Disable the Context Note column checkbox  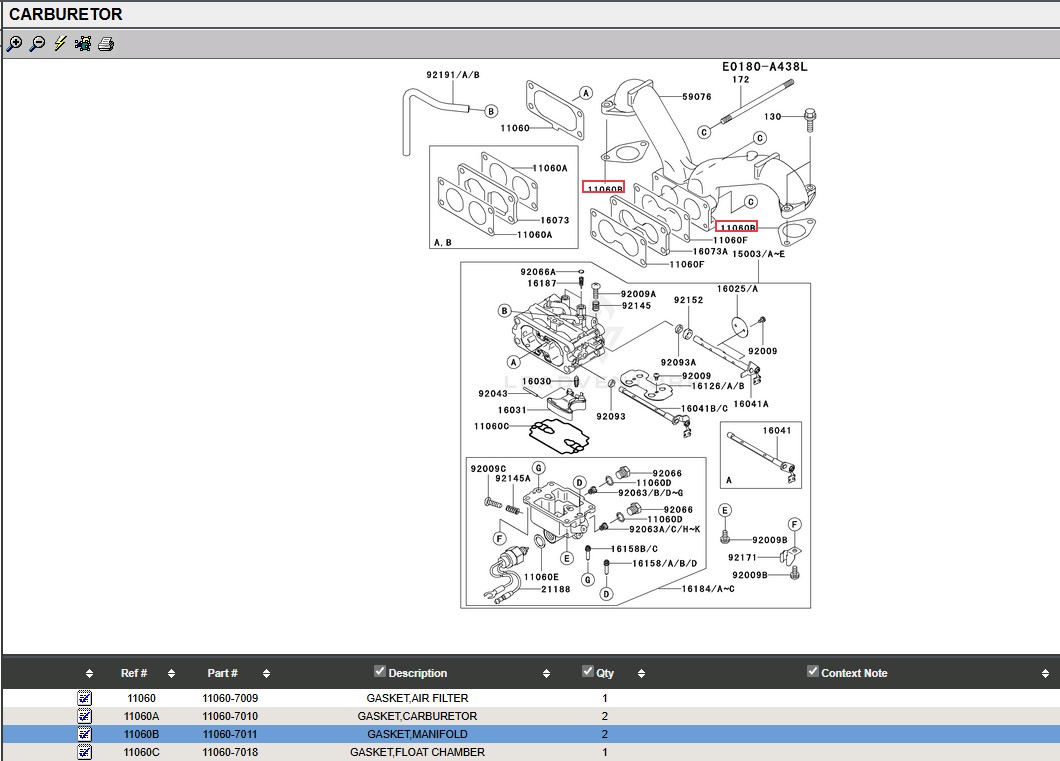point(813,672)
